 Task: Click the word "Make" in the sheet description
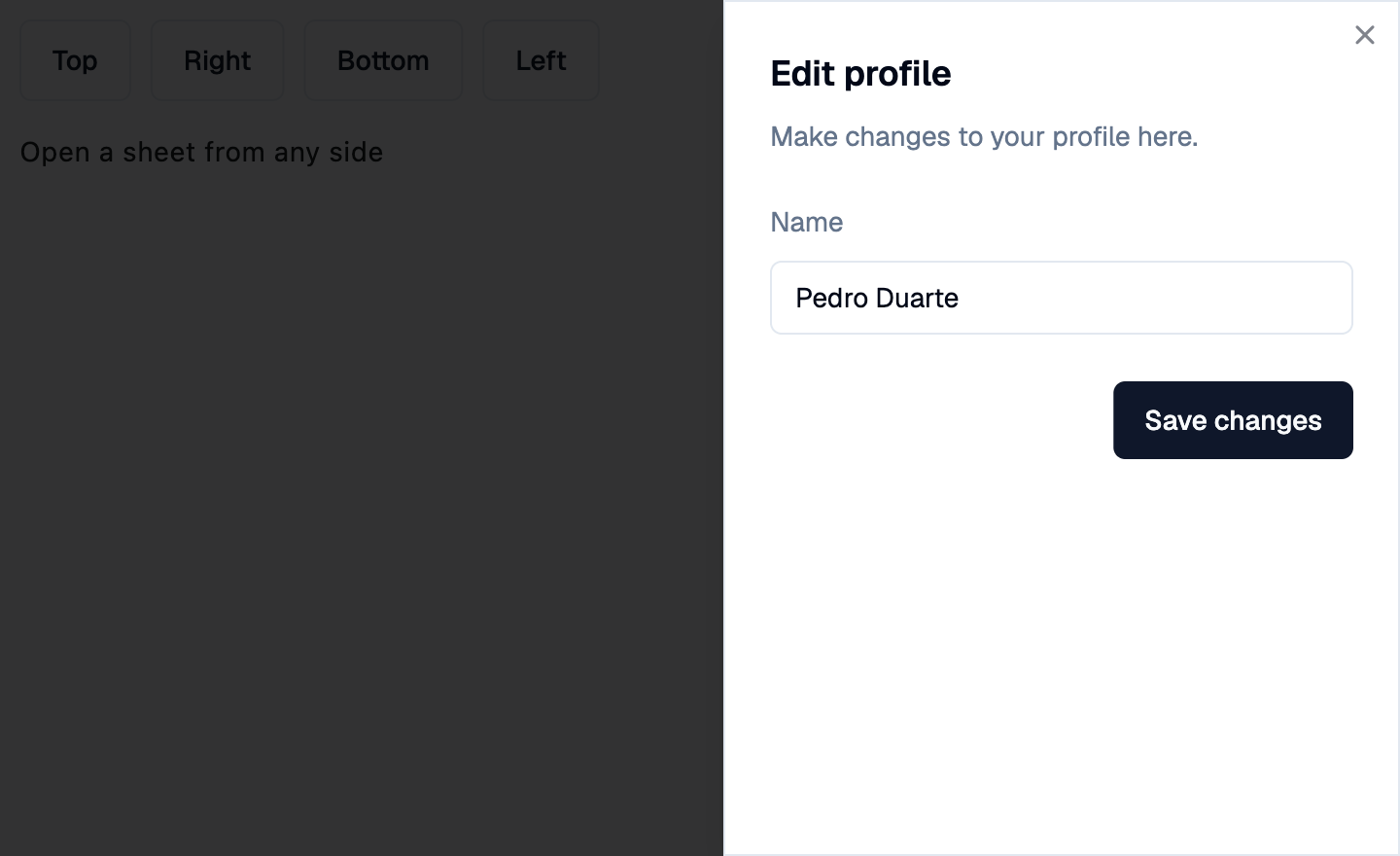(804, 136)
